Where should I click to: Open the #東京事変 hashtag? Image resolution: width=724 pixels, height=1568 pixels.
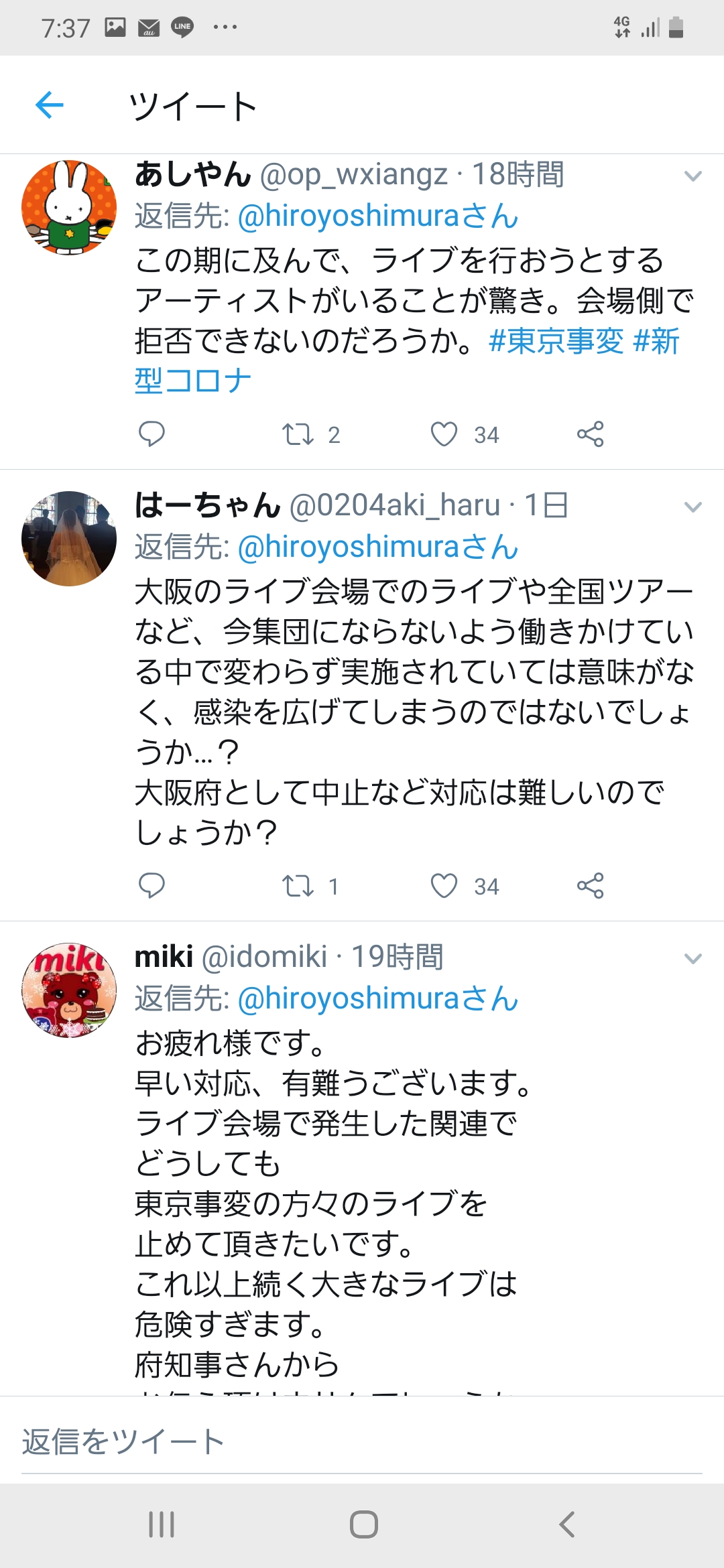pos(556,341)
